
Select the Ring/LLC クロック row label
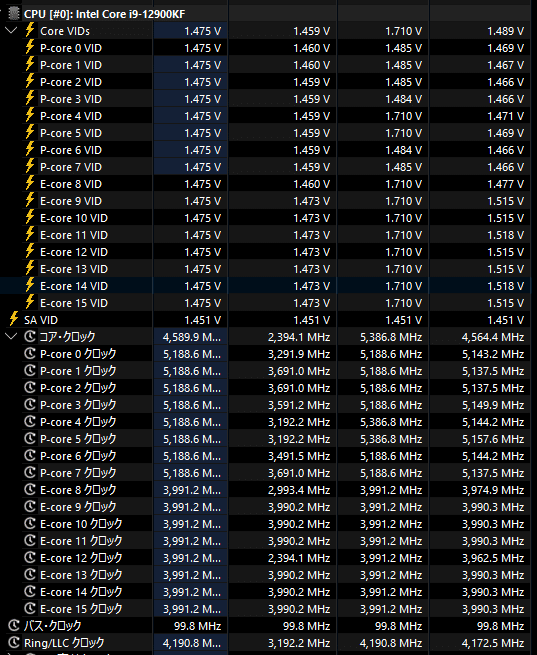[x=64, y=643]
